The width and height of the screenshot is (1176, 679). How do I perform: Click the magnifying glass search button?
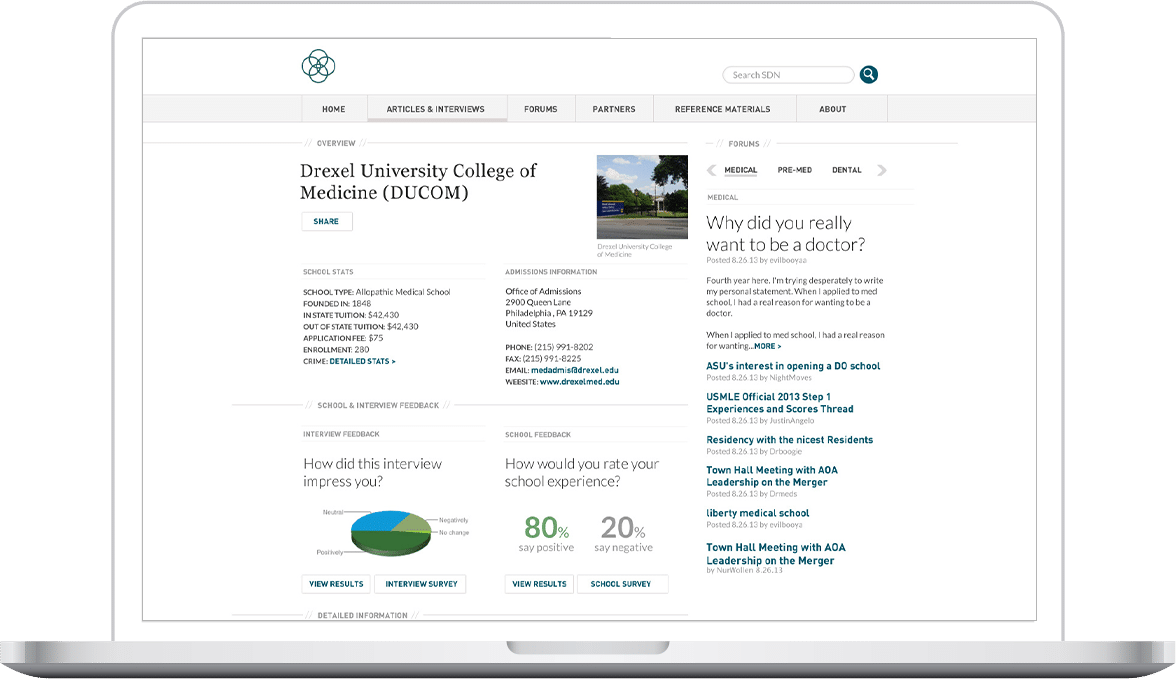pos(868,75)
